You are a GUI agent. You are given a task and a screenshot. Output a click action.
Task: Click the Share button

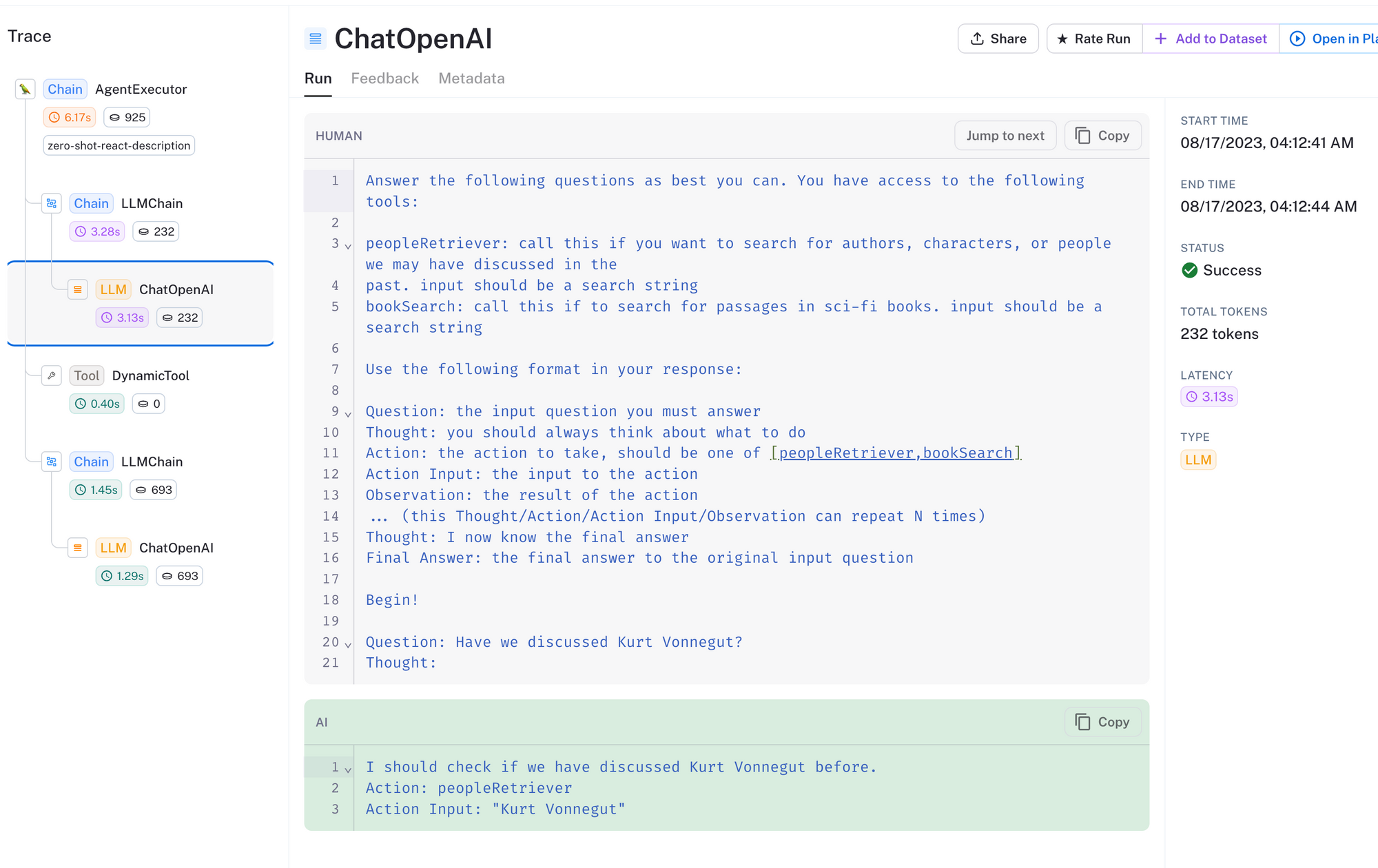pos(998,39)
